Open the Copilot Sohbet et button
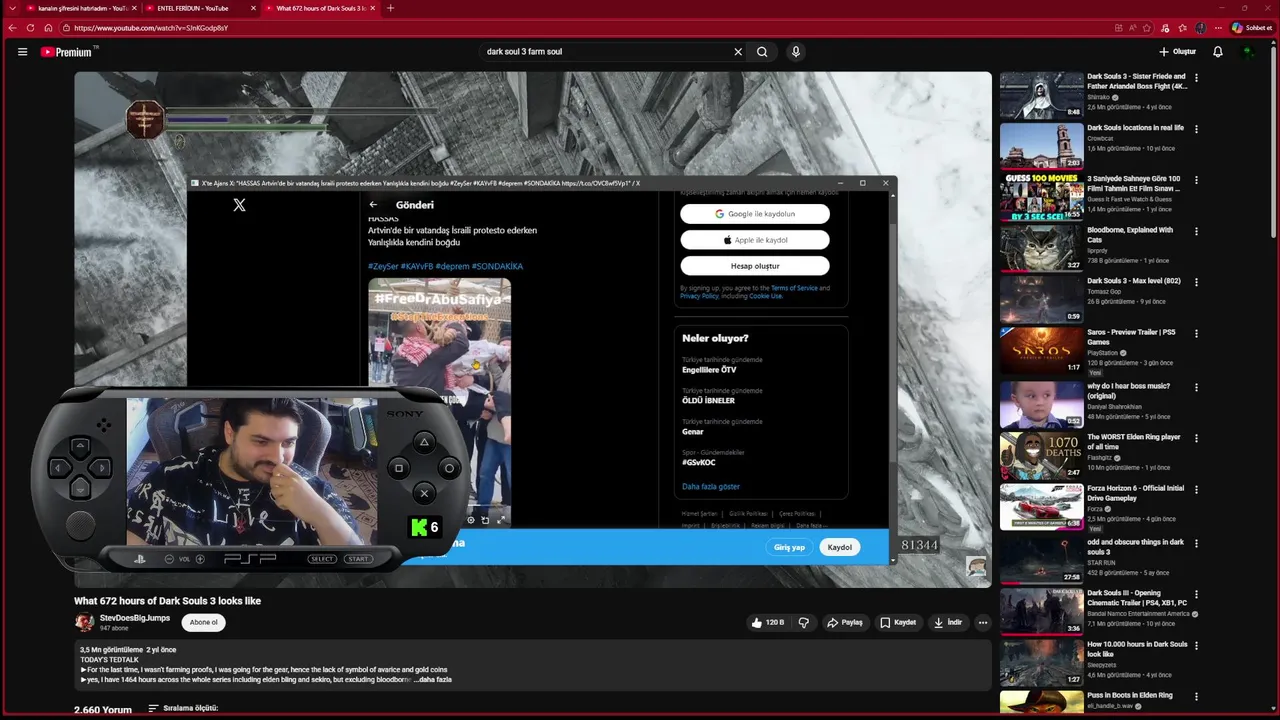The width and height of the screenshot is (1280, 720). (x=1252, y=28)
